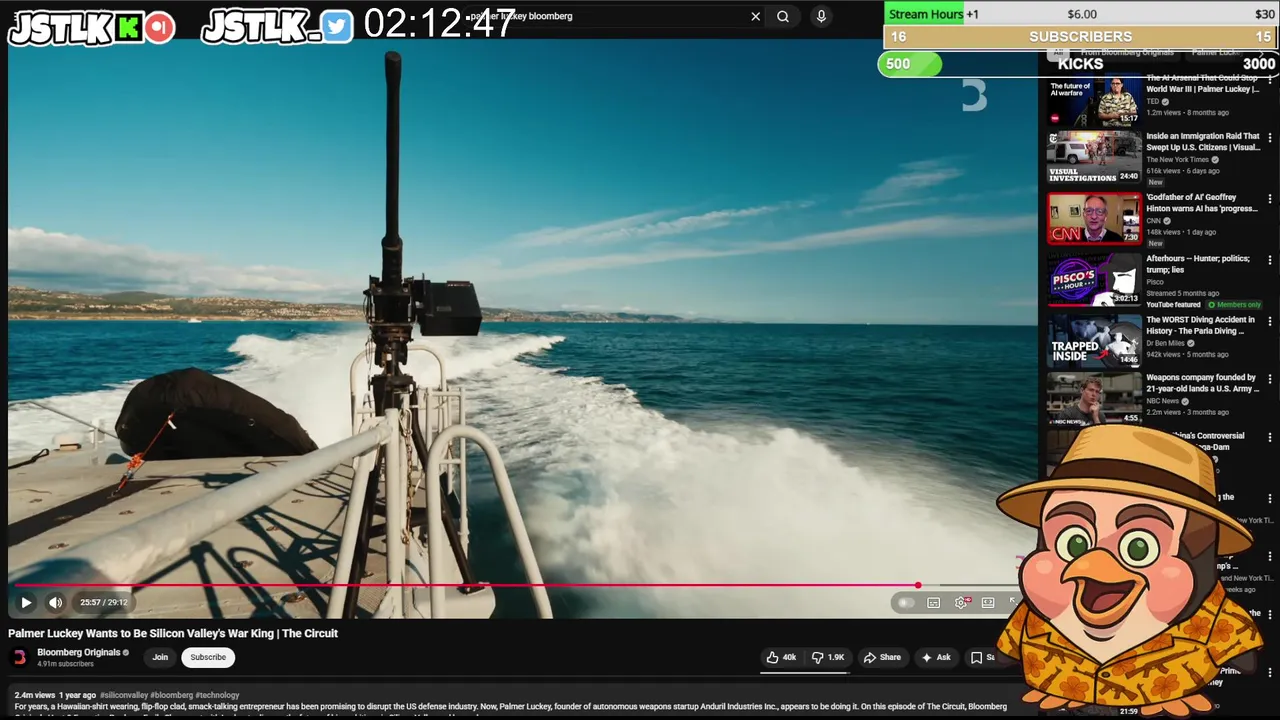
Task: Click the #bloomberg hashtag
Action: 172,695
